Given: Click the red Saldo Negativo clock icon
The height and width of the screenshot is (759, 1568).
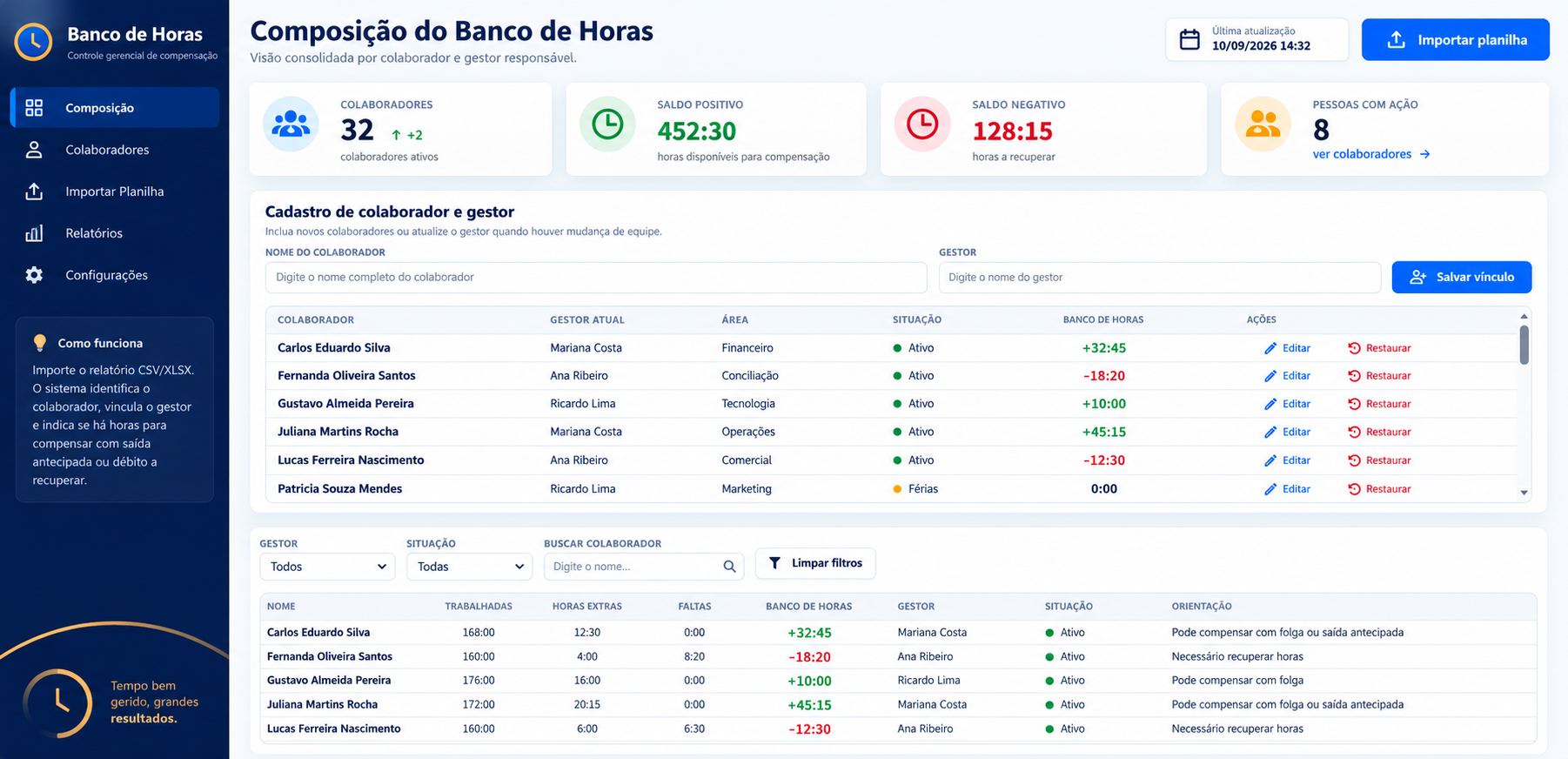Looking at the screenshot, I should point(922,124).
